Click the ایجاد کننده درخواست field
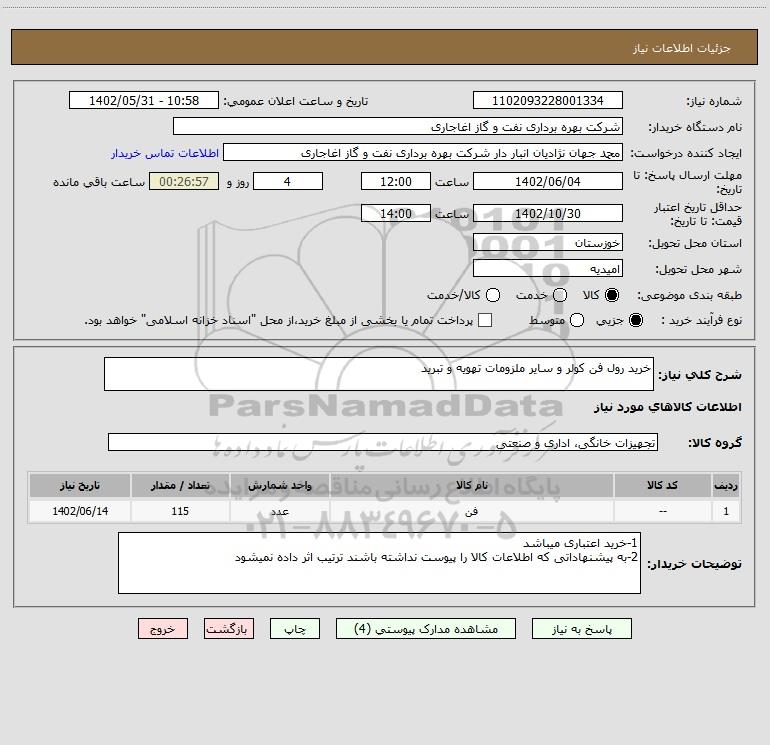The height and width of the screenshot is (745, 770). tap(423, 152)
